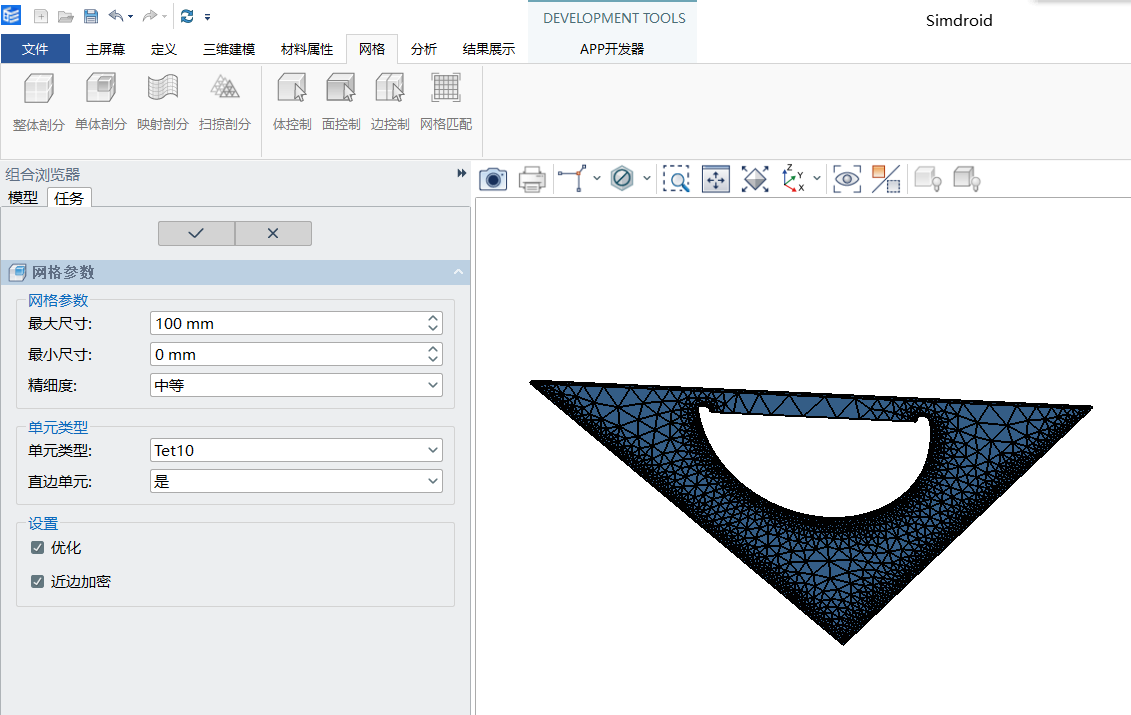Viewport: 1131px width, 715px height.
Task: Confirm mesh settings with checkmark button
Action: 196,233
